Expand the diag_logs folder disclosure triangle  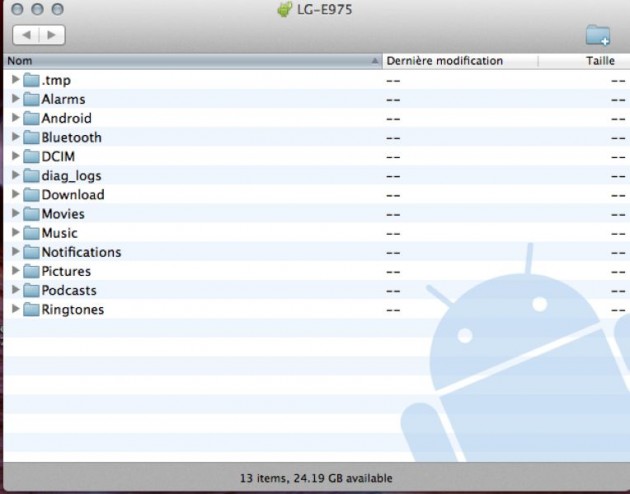click(15, 175)
